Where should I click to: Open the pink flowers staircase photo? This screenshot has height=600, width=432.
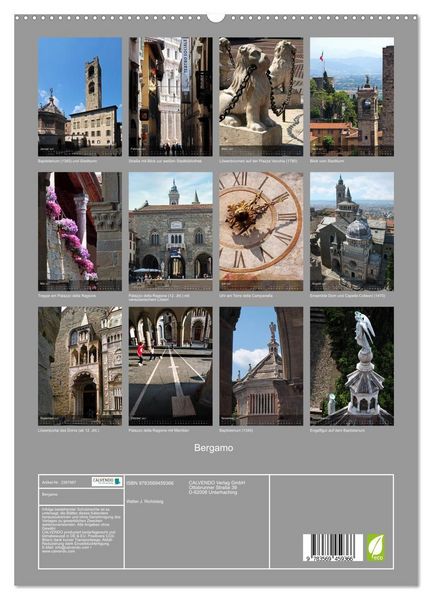coord(80,231)
